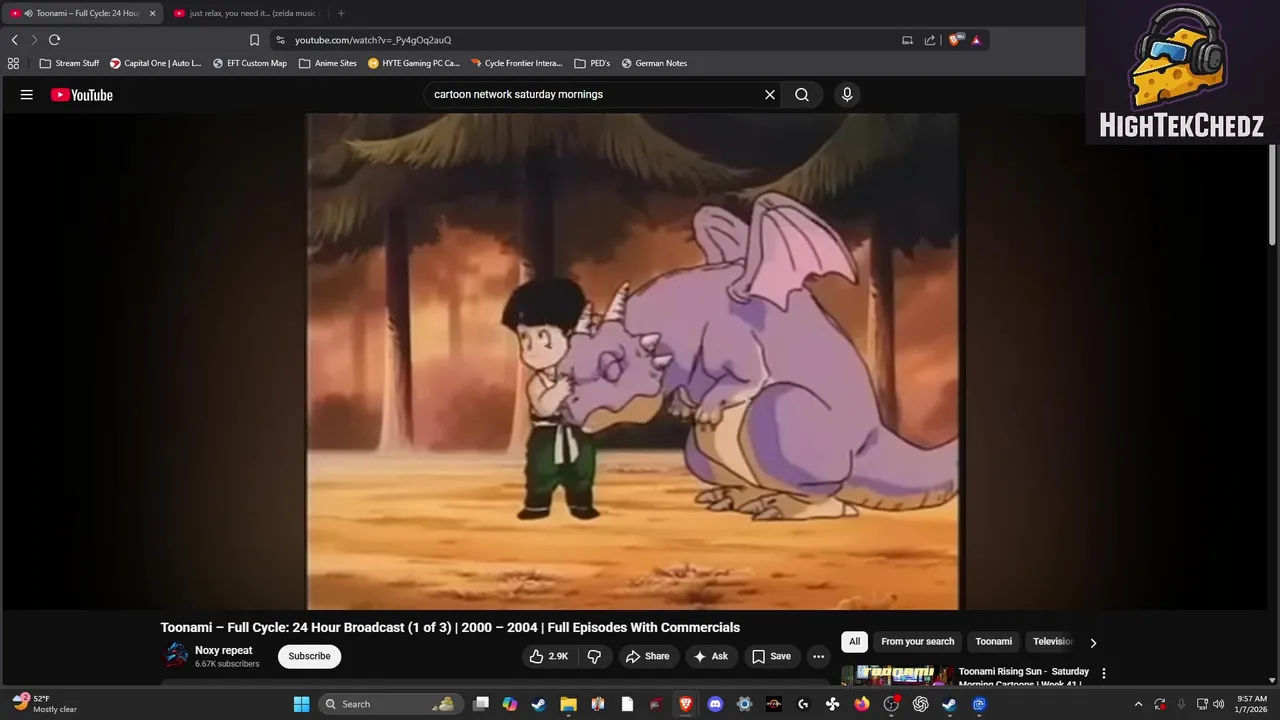Viewport: 1280px width, 720px height.
Task: Select the Toonami filter chip
Action: pyautogui.click(x=993, y=642)
